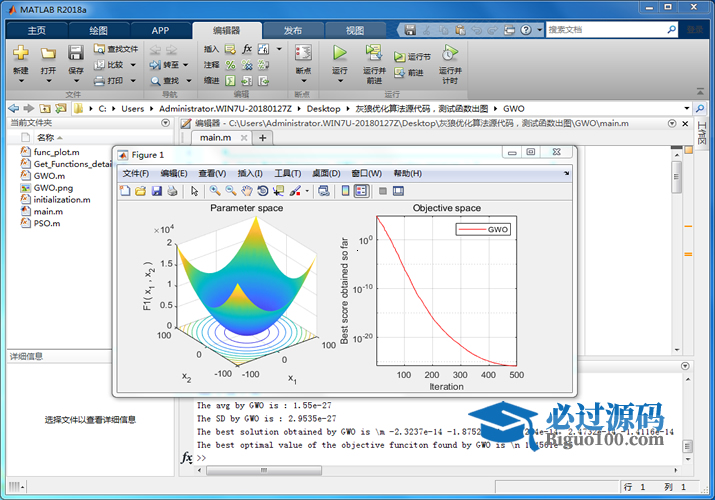The image size is (715, 500).
Task: Click the Link Plot icon in Figure toolbar
Action: pos(324,191)
